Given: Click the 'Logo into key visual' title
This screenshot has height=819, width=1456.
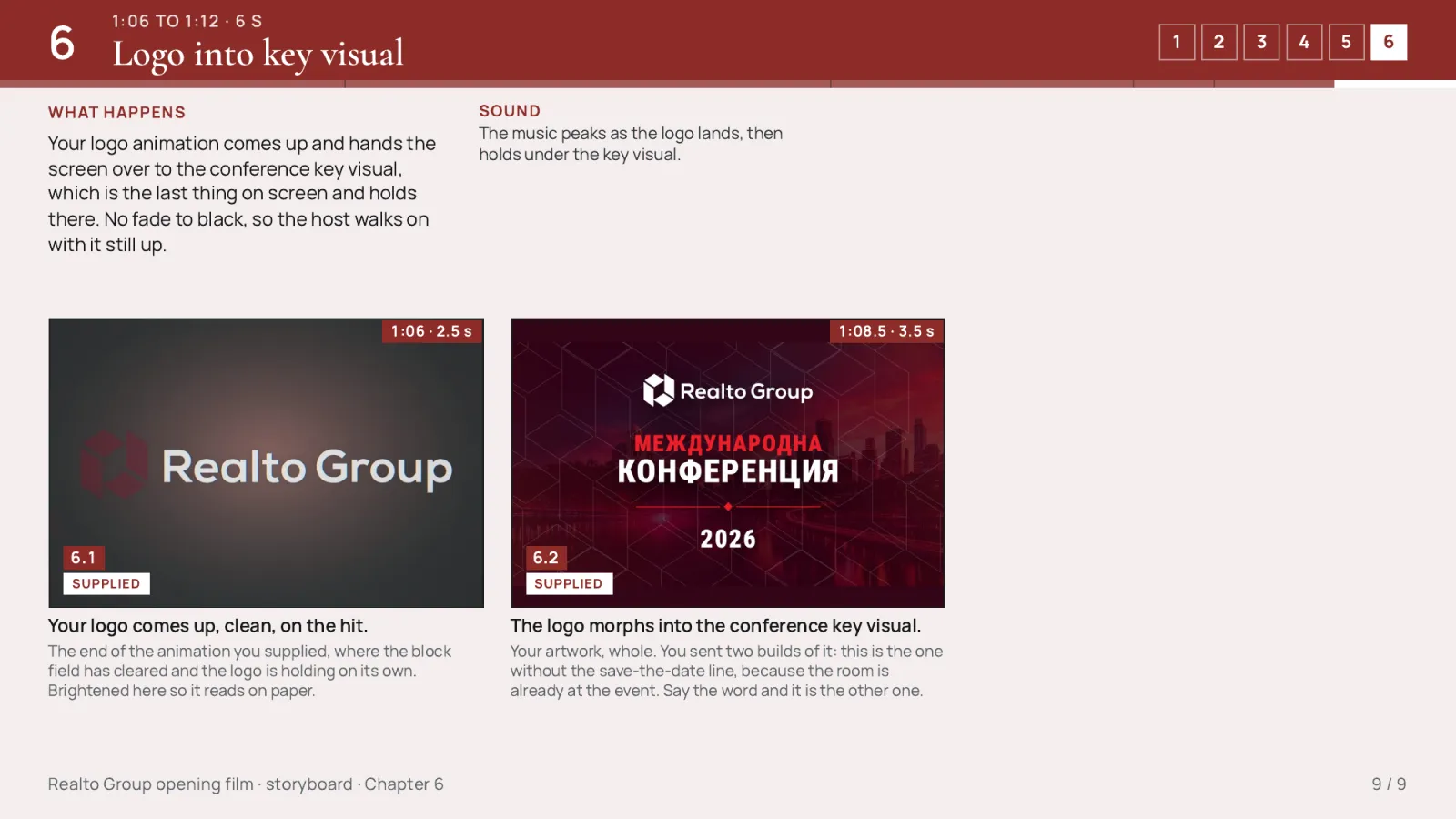Looking at the screenshot, I should 258,54.
